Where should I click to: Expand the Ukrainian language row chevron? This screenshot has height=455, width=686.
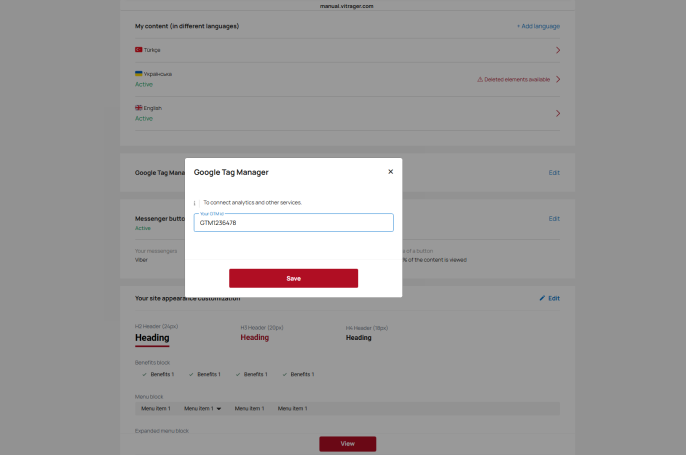[x=558, y=79]
